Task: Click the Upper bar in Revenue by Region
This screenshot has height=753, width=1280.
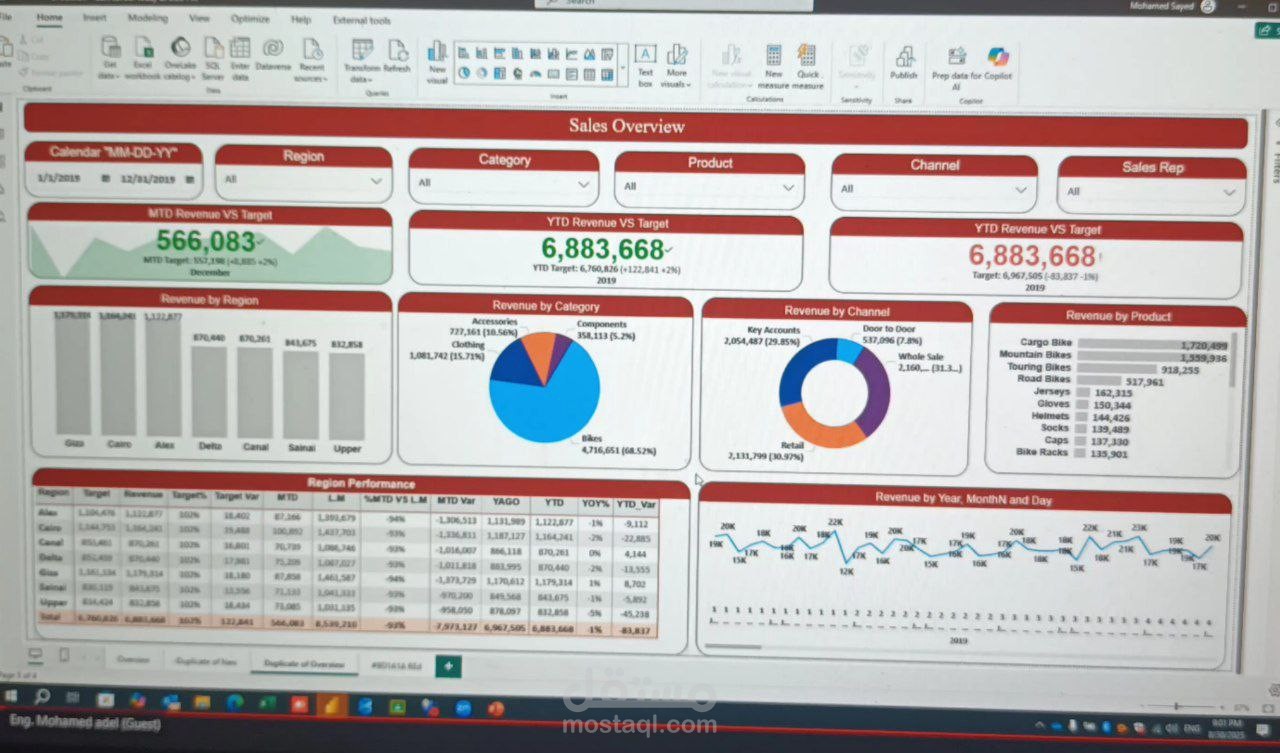Action: [347, 396]
